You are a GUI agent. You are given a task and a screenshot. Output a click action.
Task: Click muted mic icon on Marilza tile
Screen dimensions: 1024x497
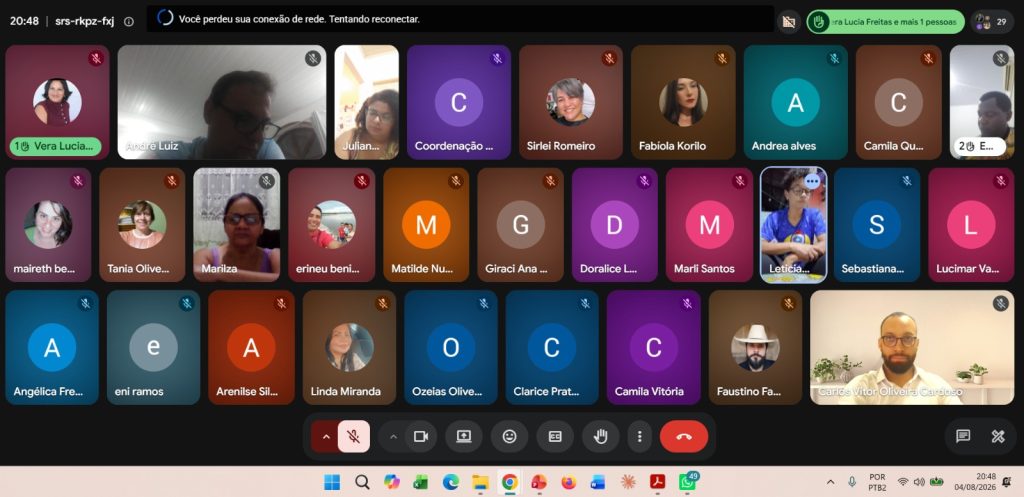[266, 181]
